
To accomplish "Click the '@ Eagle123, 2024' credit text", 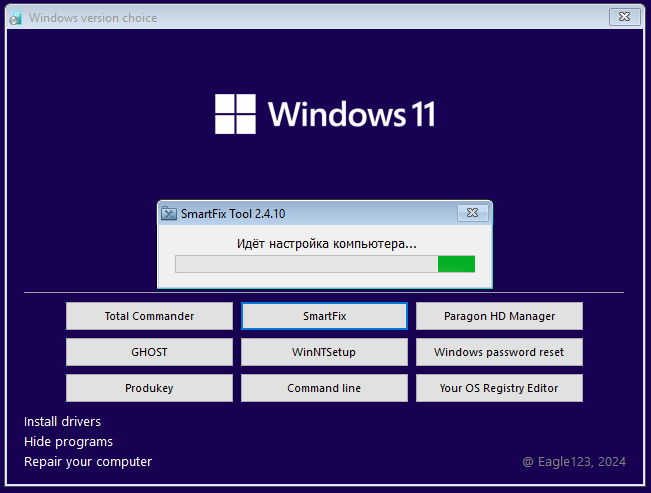I will pyautogui.click(x=574, y=461).
